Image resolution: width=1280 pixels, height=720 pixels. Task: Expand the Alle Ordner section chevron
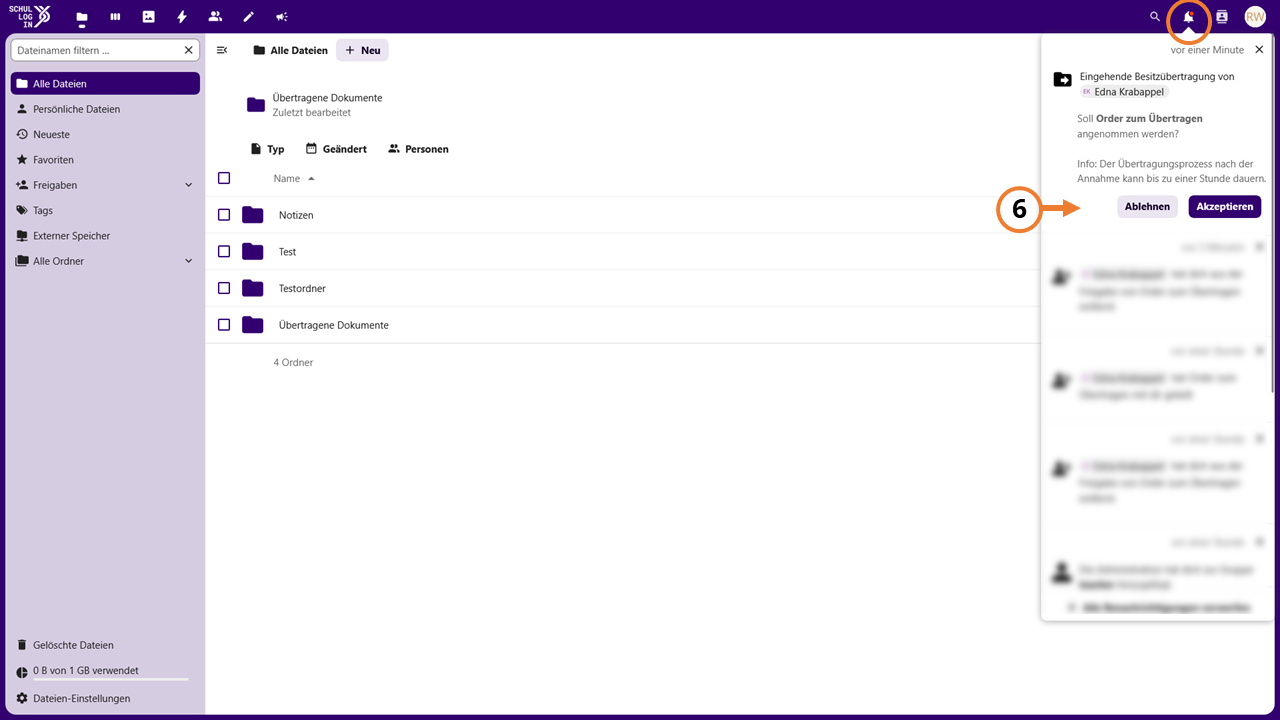[x=189, y=261]
